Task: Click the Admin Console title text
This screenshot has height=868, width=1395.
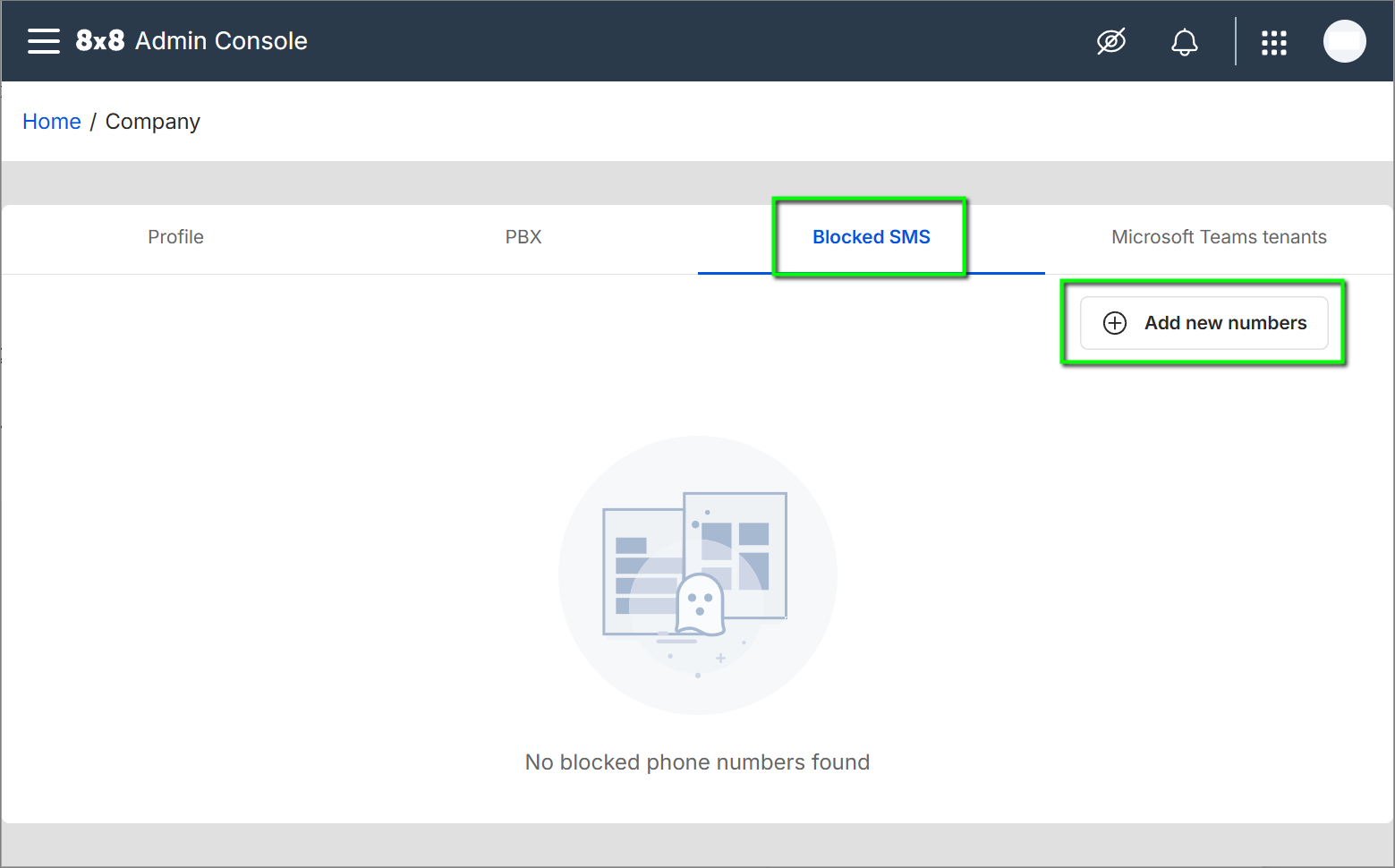Action: 221,41
